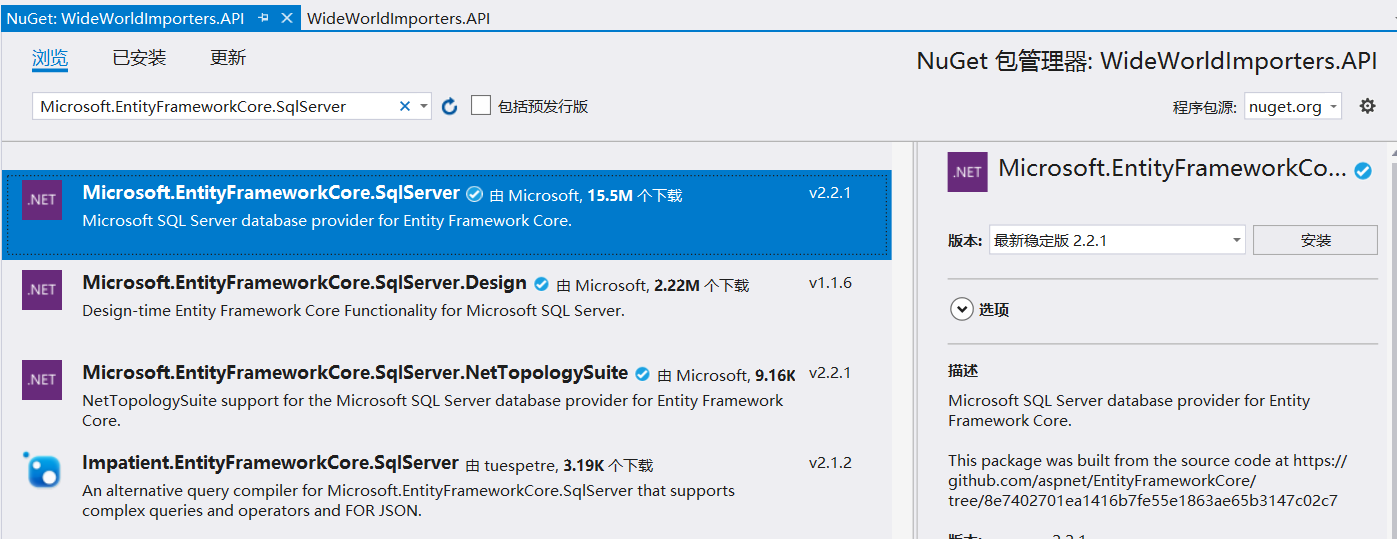Enable 包括预发行版 (include prerelease) checkbox
This screenshot has width=1397, height=539.
[481, 105]
